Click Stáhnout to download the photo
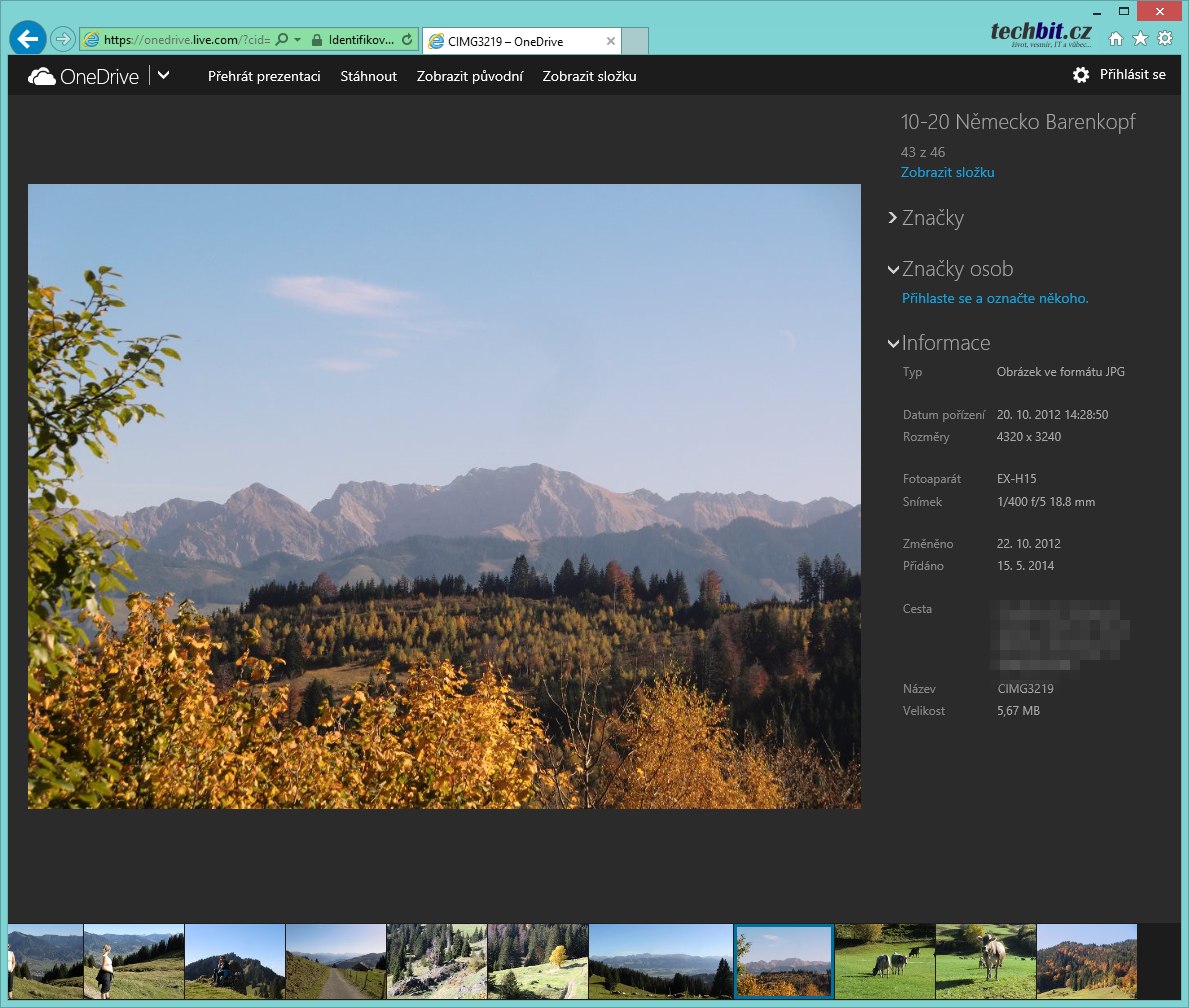Screen dimensions: 1189x1008 click(368, 76)
